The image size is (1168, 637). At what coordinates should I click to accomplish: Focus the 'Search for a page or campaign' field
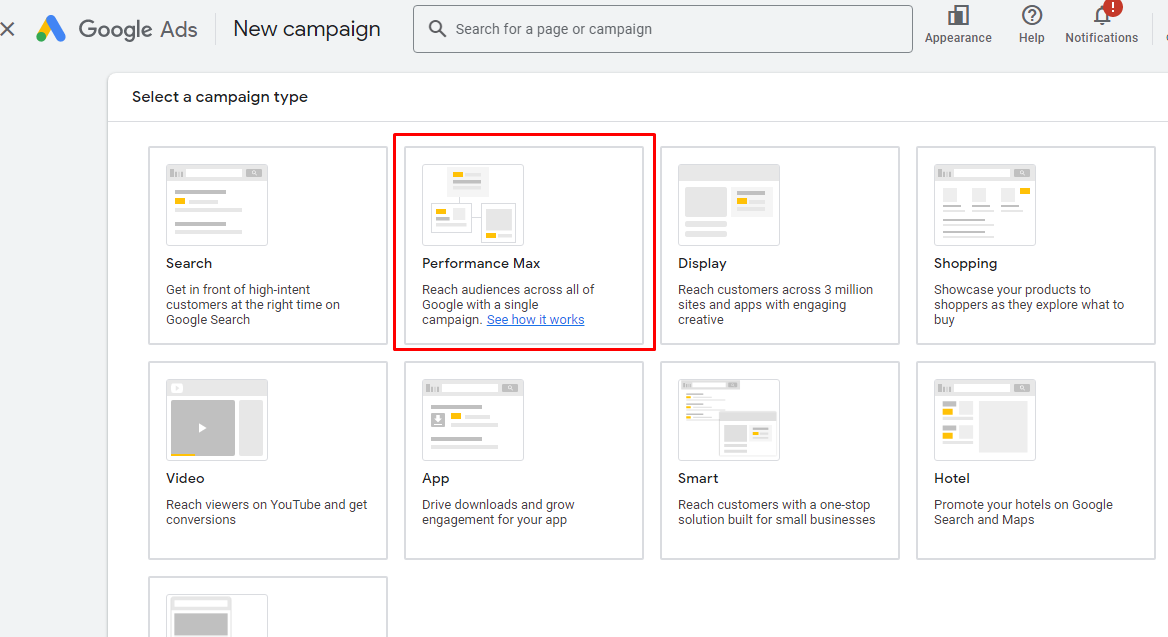[x=662, y=29]
